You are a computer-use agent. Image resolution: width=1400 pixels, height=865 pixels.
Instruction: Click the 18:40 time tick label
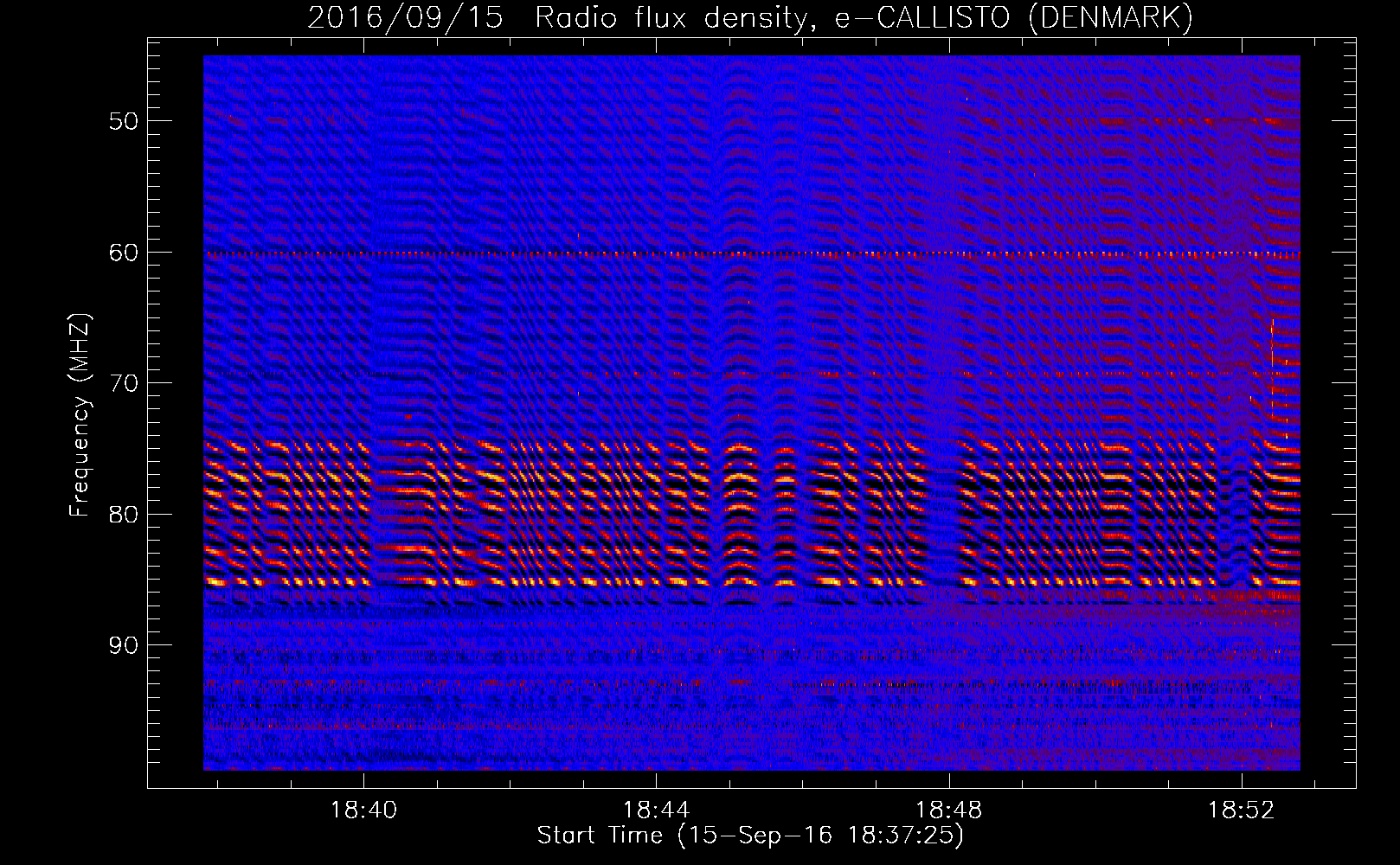click(x=363, y=811)
